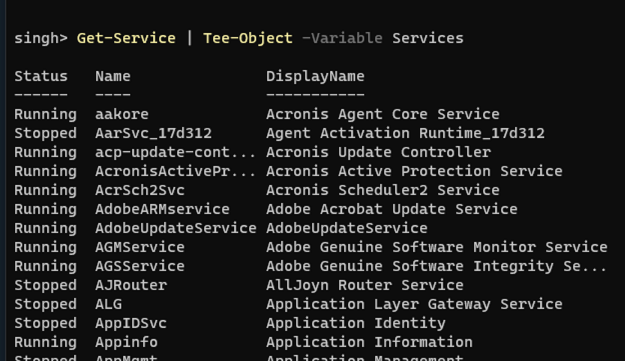Click the AdobeARMservice service name
The width and height of the screenshot is (625, 361).
(x=162, y=210)
